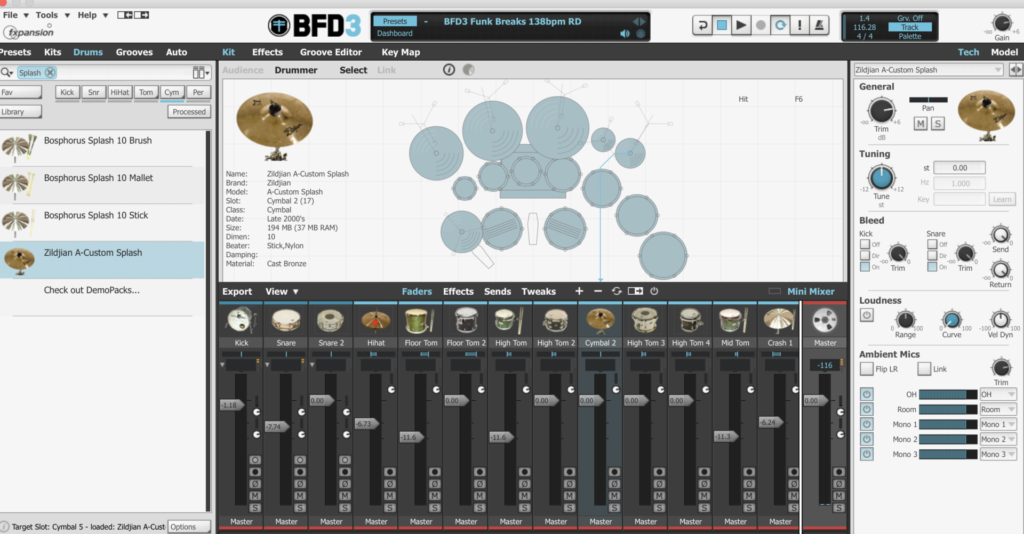Click the Master channel reel icon

coord(825,321)
